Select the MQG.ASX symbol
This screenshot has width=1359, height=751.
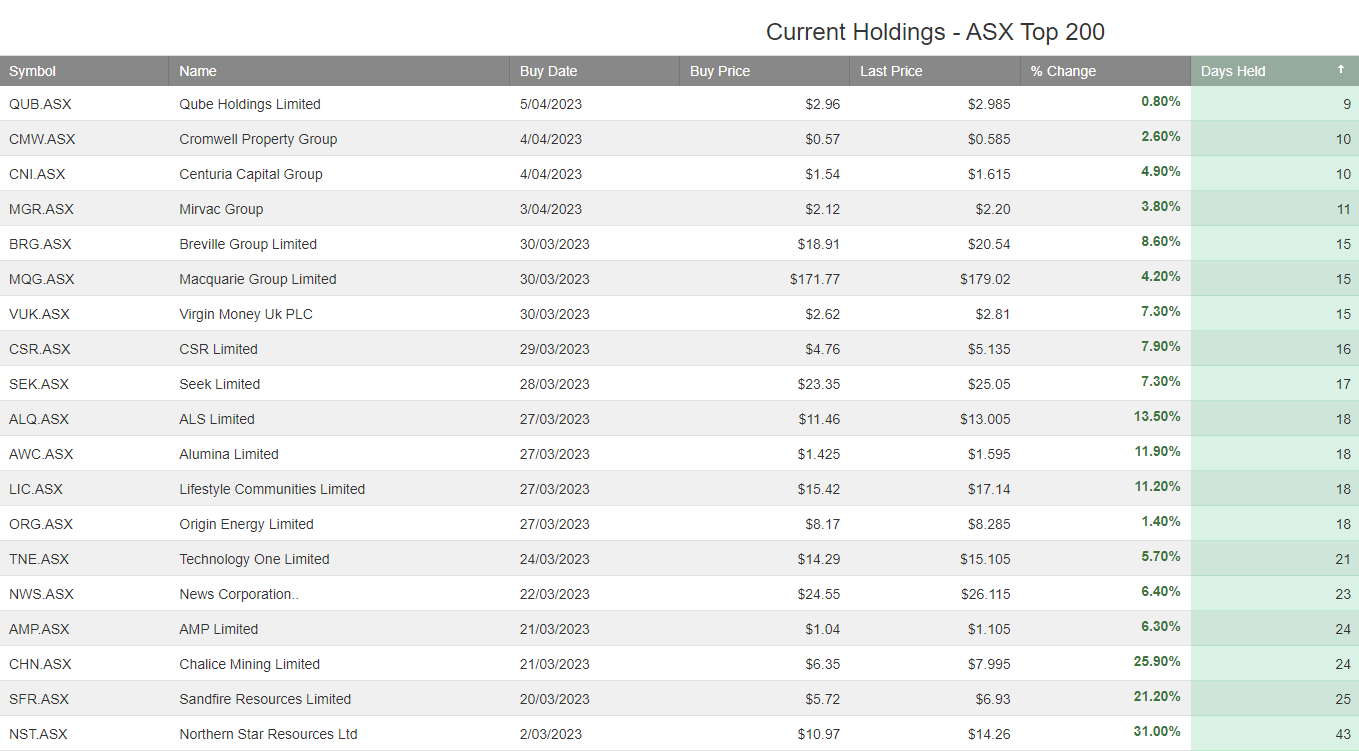tap(41, 279)
